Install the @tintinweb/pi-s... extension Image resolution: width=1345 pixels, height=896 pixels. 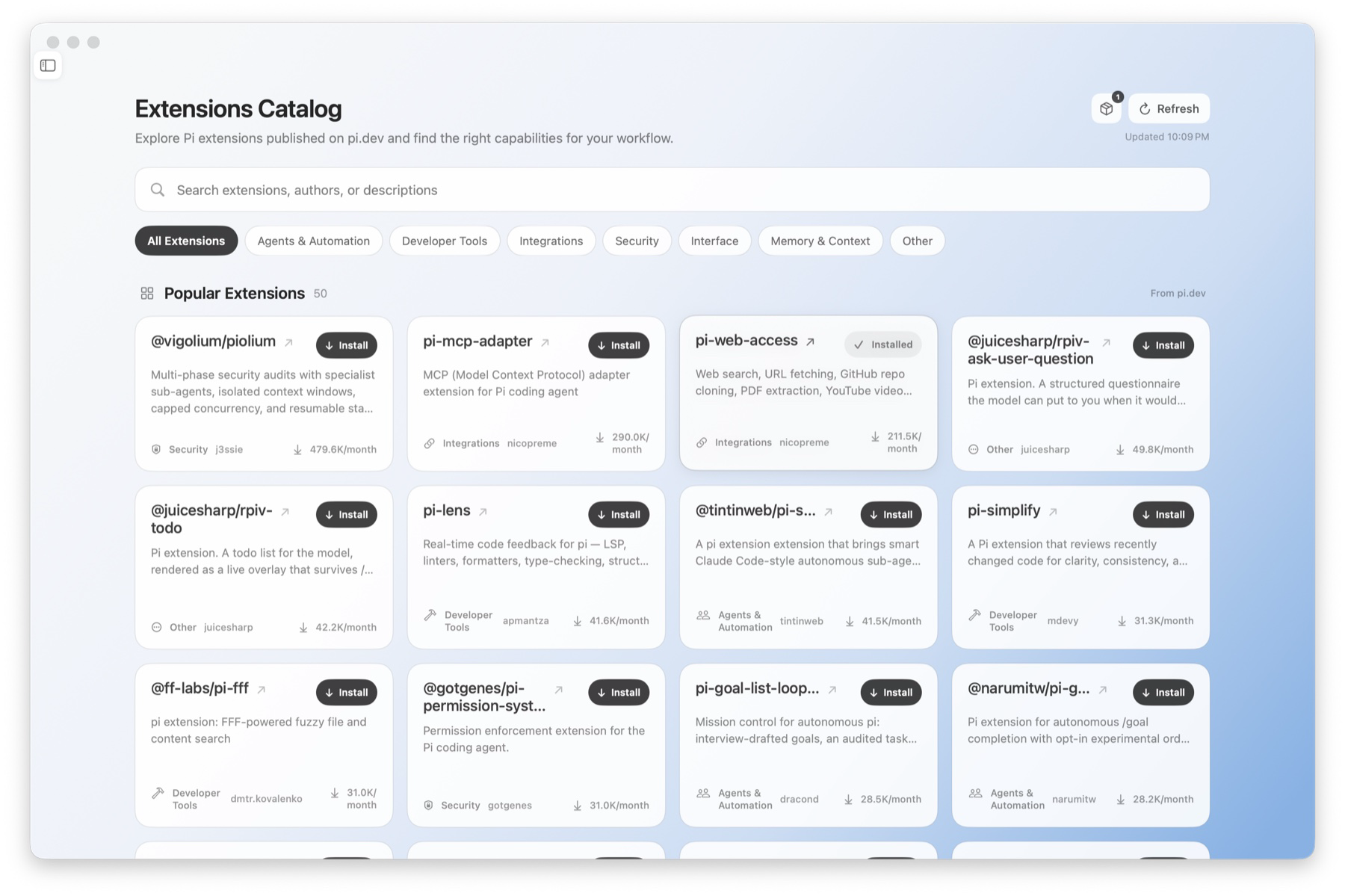coord(891,514)
